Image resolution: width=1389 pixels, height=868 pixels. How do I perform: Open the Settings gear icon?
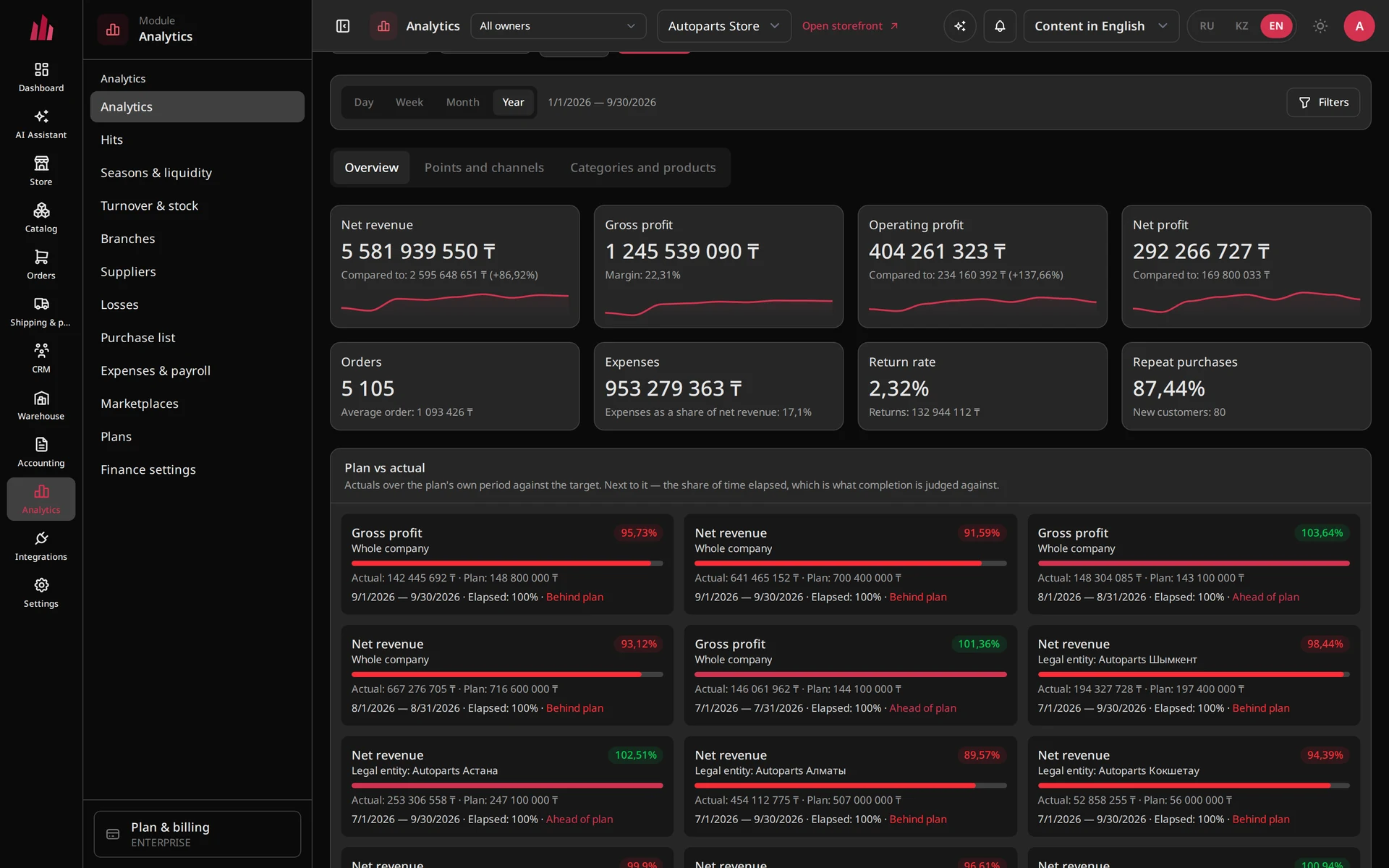click(41, 585)
